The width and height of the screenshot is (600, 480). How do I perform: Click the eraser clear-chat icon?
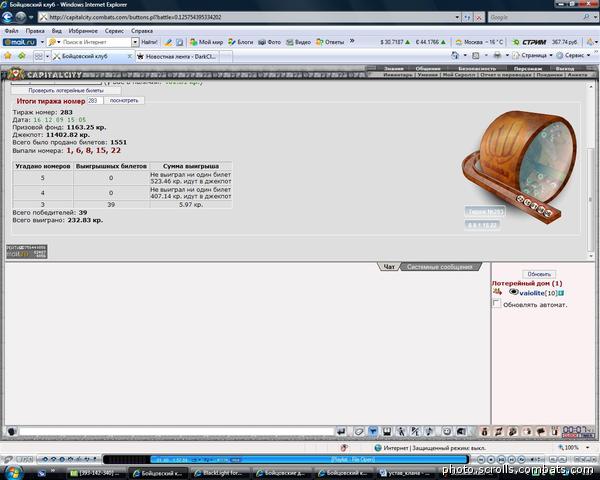359,432
